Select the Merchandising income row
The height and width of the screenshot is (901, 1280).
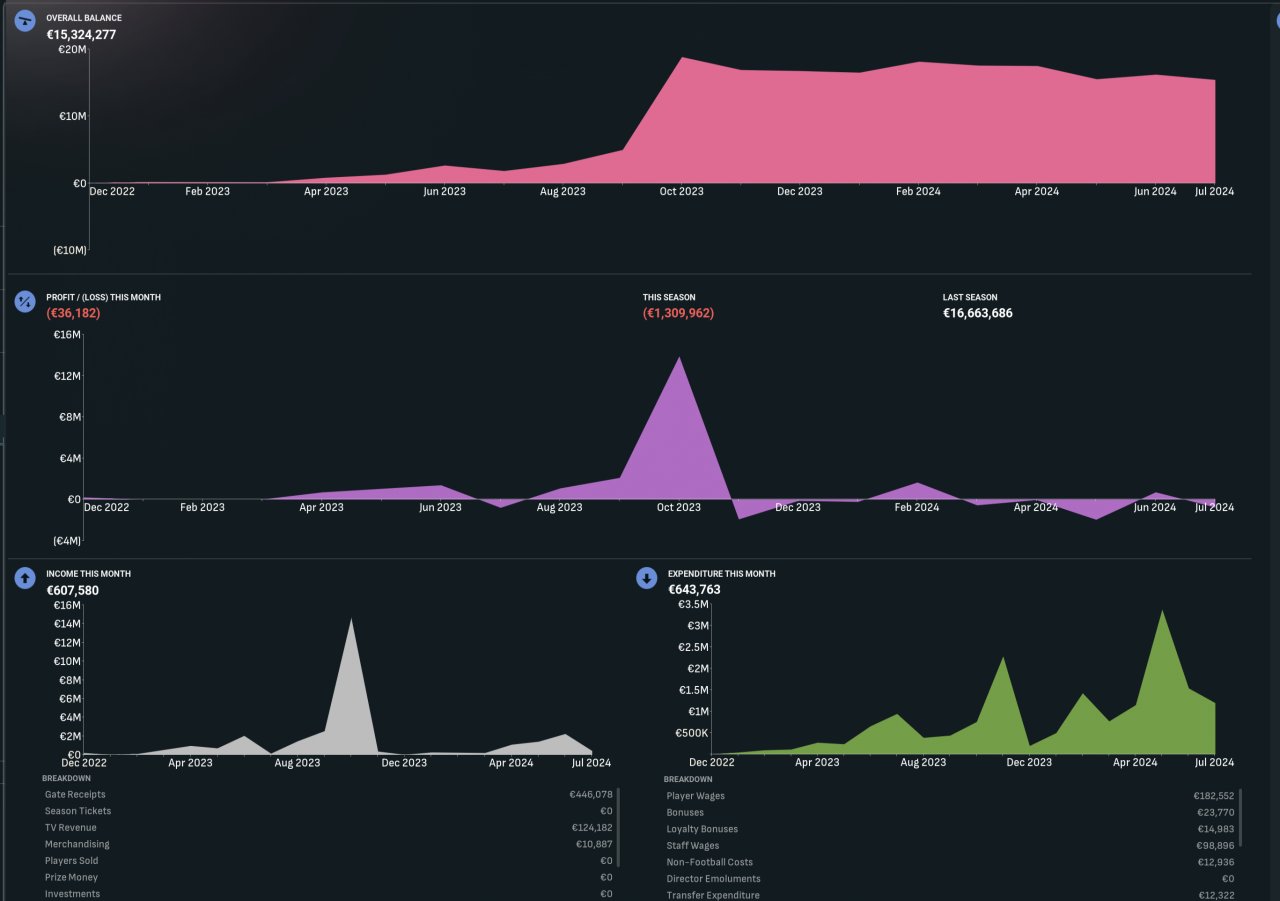click(329, 844)
